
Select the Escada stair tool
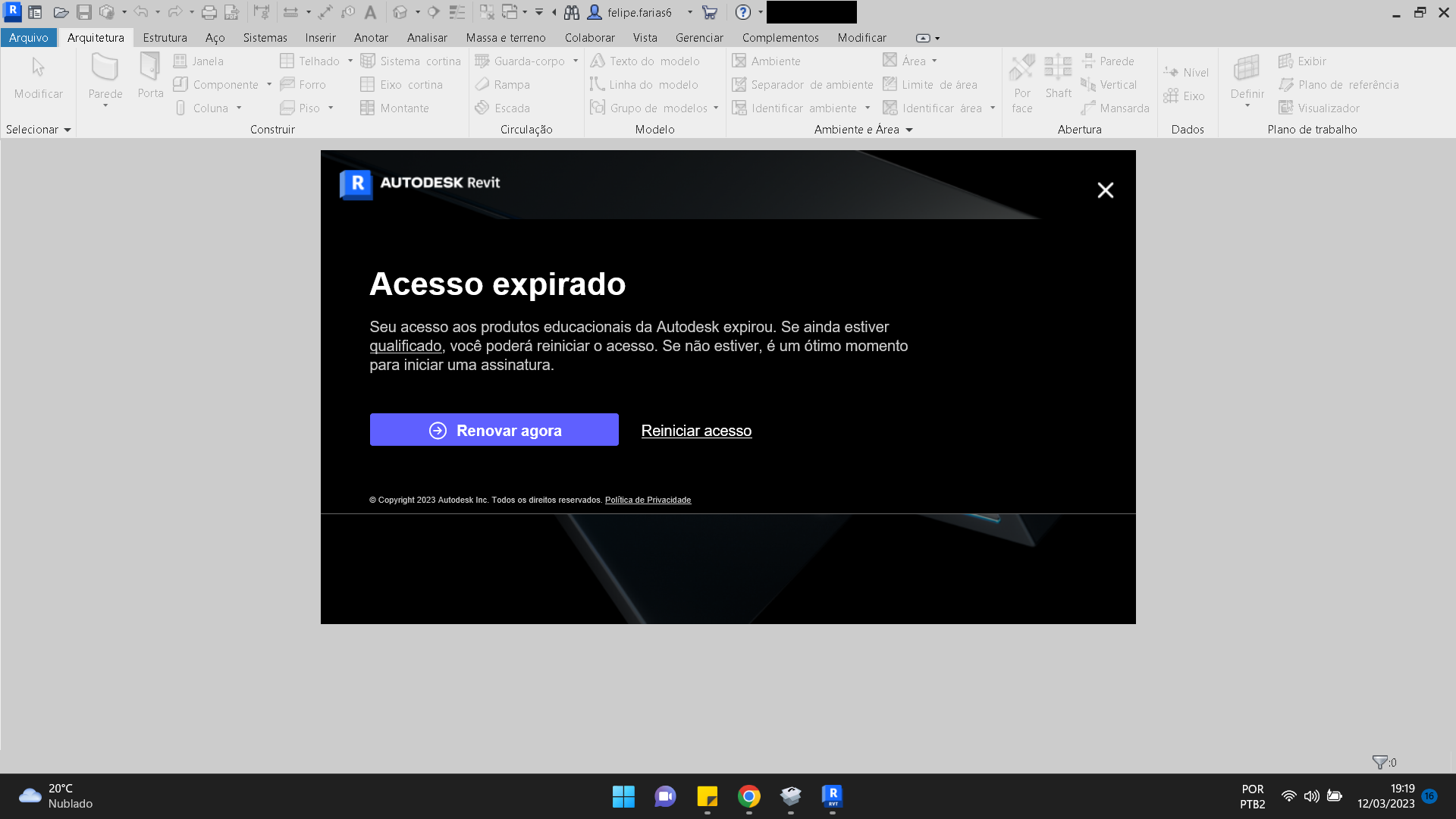click(503, 108)
